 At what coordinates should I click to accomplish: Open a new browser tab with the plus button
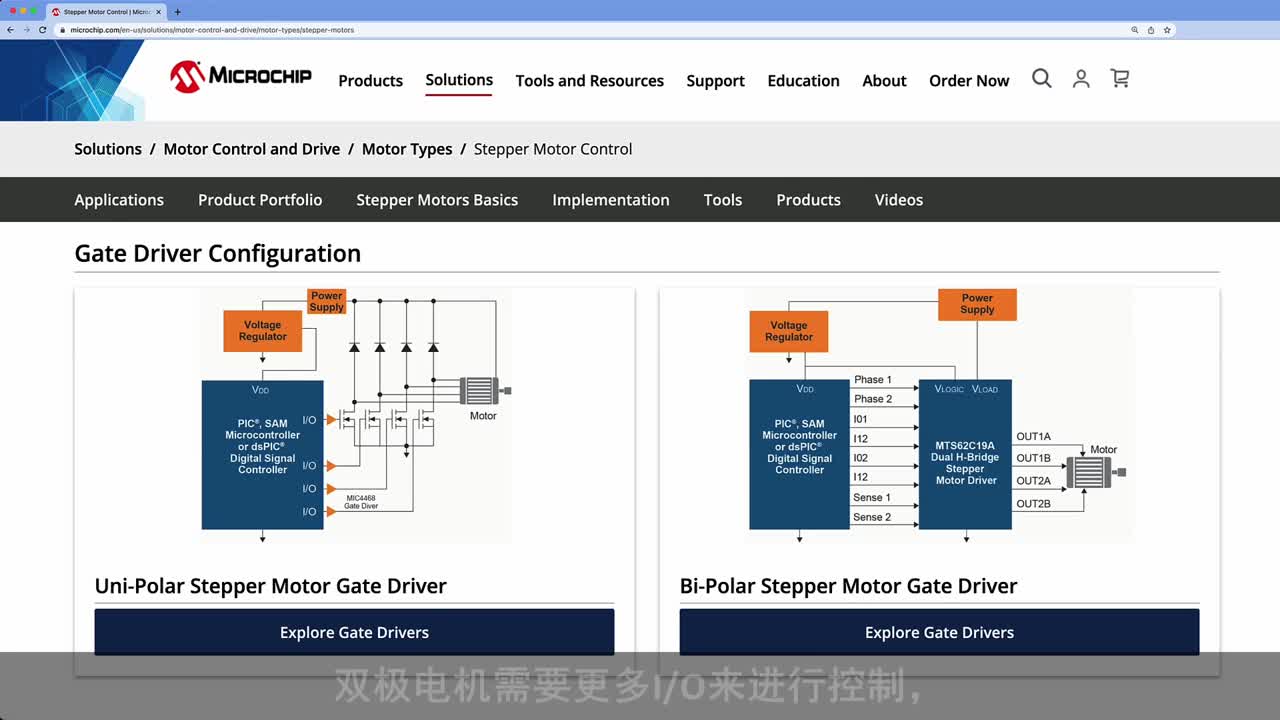point(178,12)
